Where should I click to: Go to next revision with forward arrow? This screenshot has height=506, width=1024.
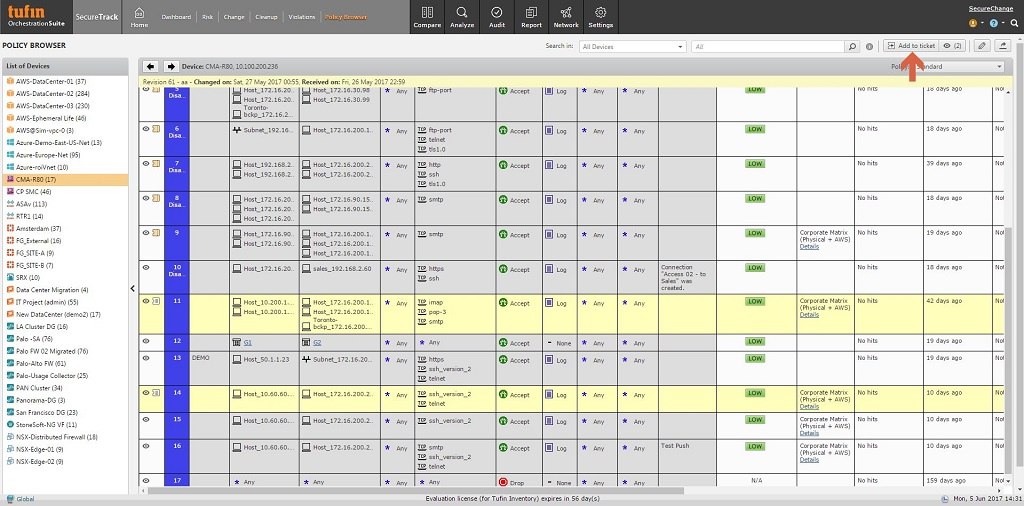point(170,66)
